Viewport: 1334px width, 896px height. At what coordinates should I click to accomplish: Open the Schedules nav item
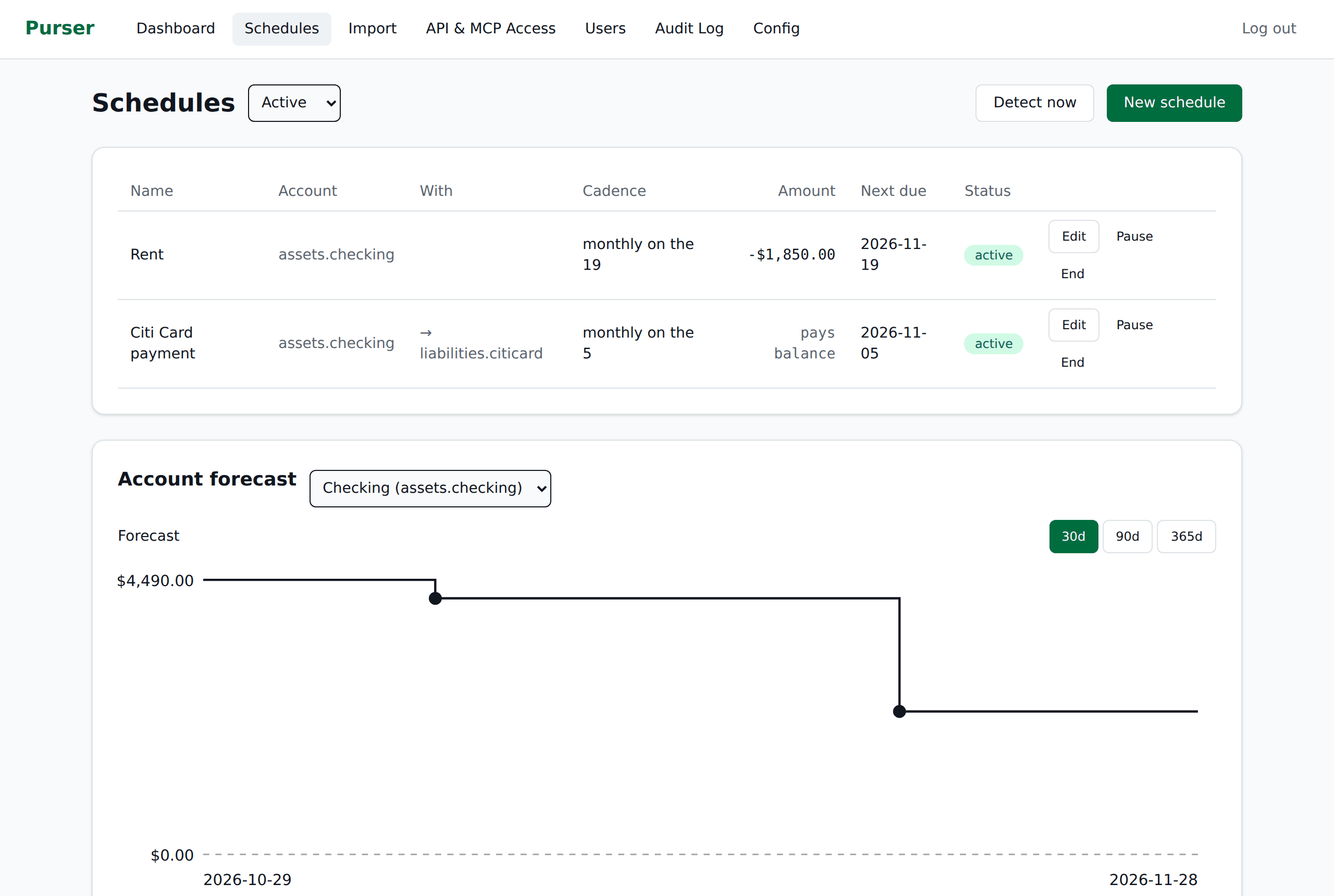pyautogui.click(x=281, y=29)
